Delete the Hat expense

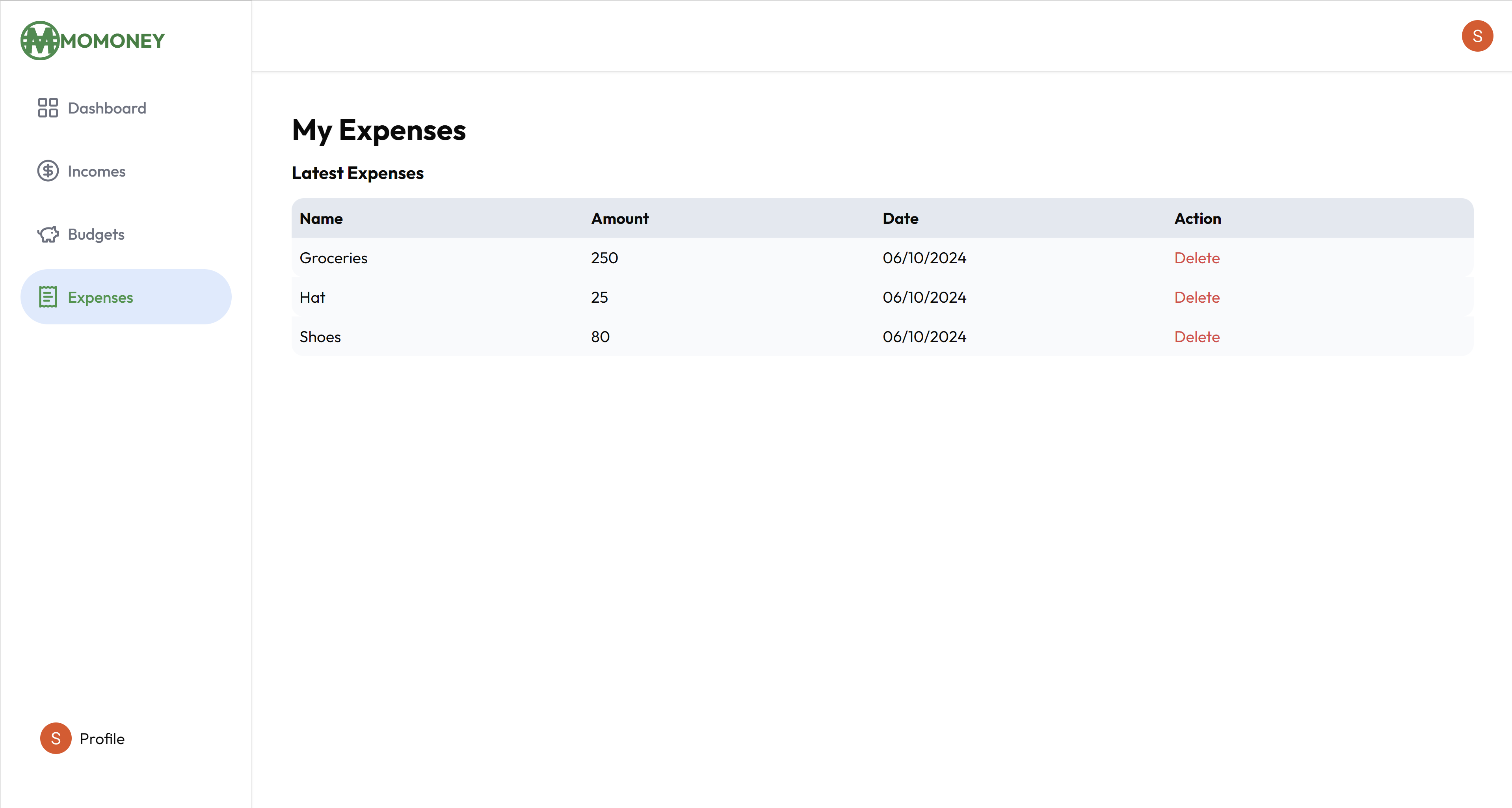[1196, 297]
